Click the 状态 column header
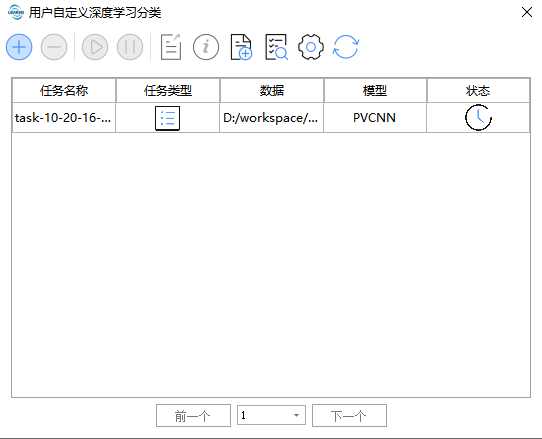The height and width of the screenshot is (439, 542). point(478,91)
